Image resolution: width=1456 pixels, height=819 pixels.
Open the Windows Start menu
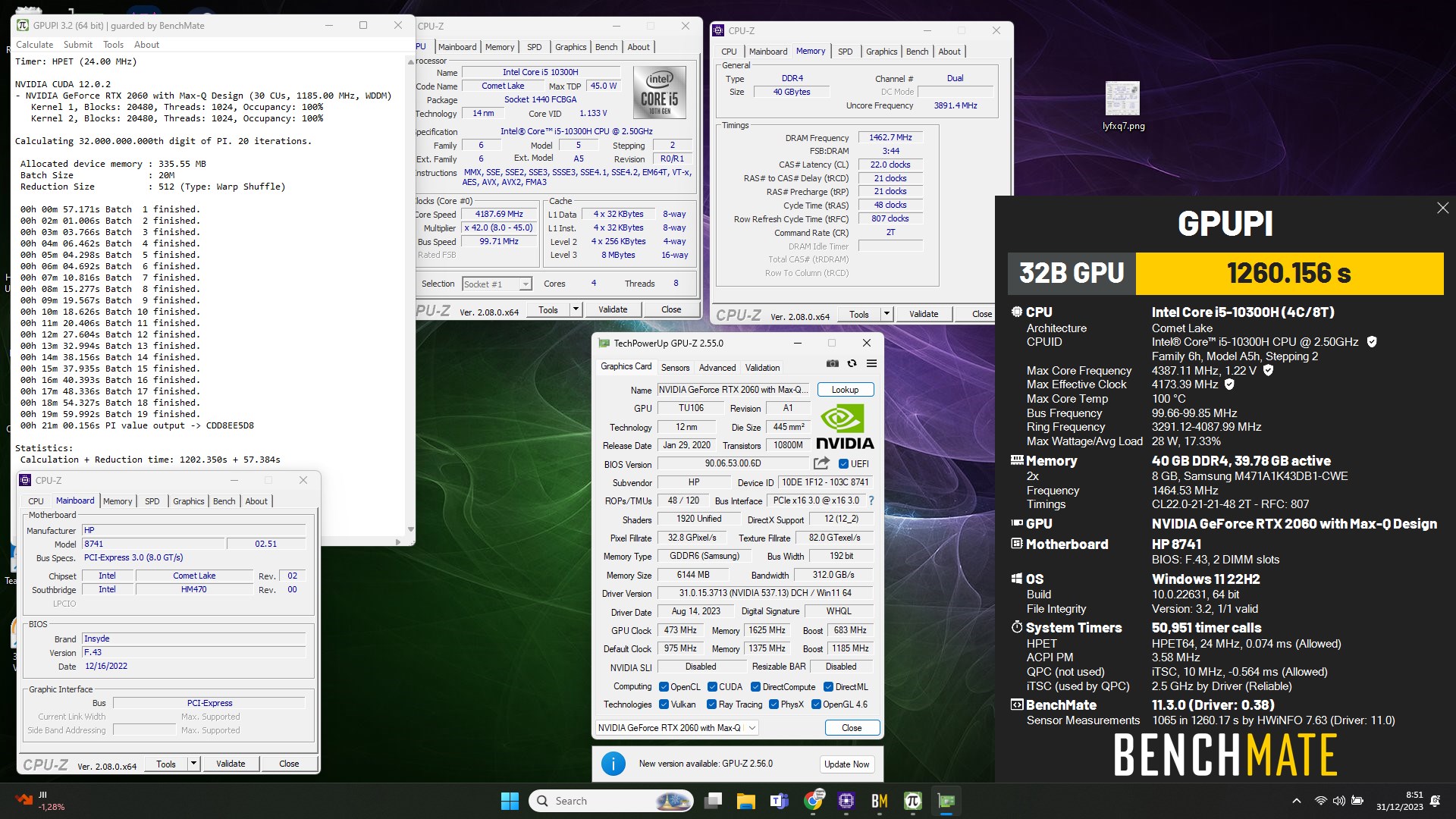510,801
